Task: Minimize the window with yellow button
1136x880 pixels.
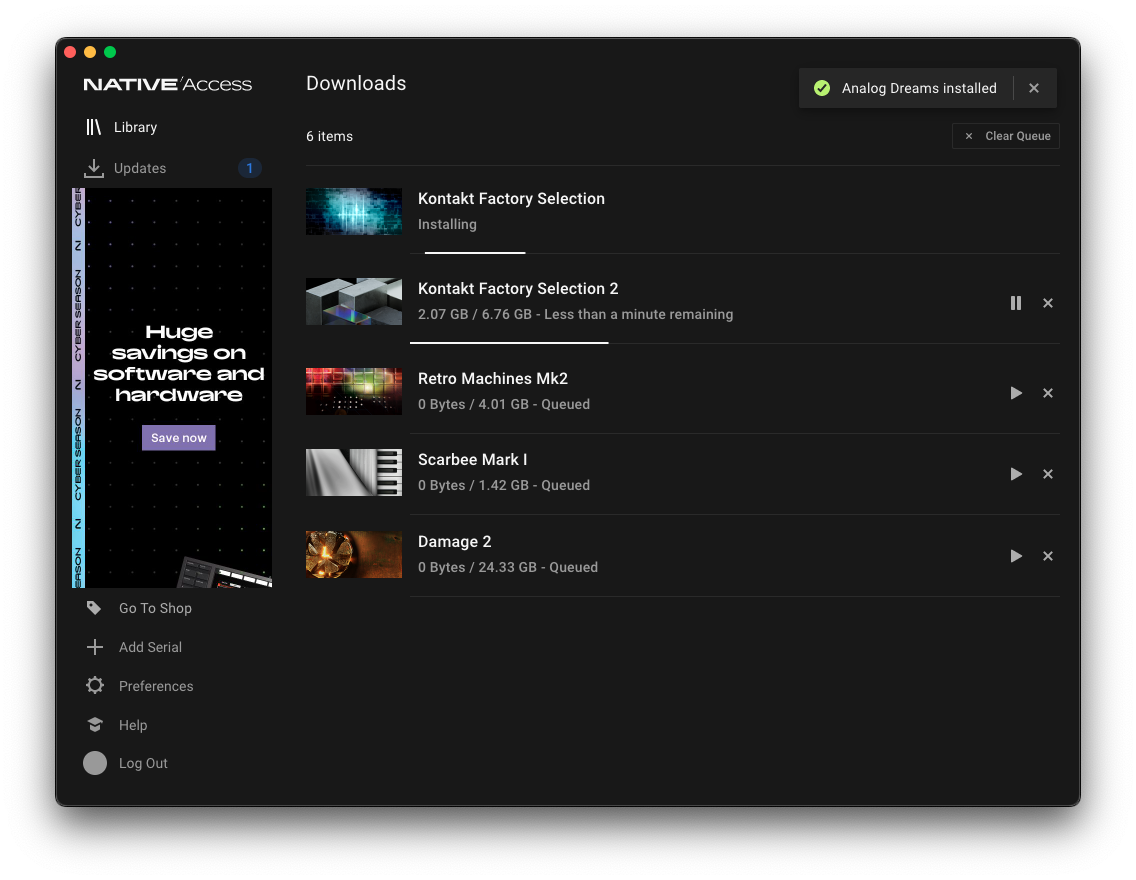Action: (x=90, y=52)
